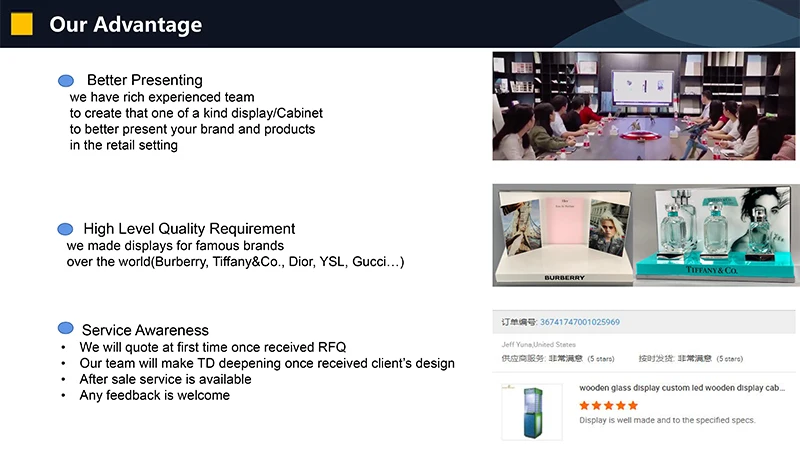Select the Better Presenting heading text
Image resolution: width=800 pixels, height=450 pixels.
tap(144, 80)
